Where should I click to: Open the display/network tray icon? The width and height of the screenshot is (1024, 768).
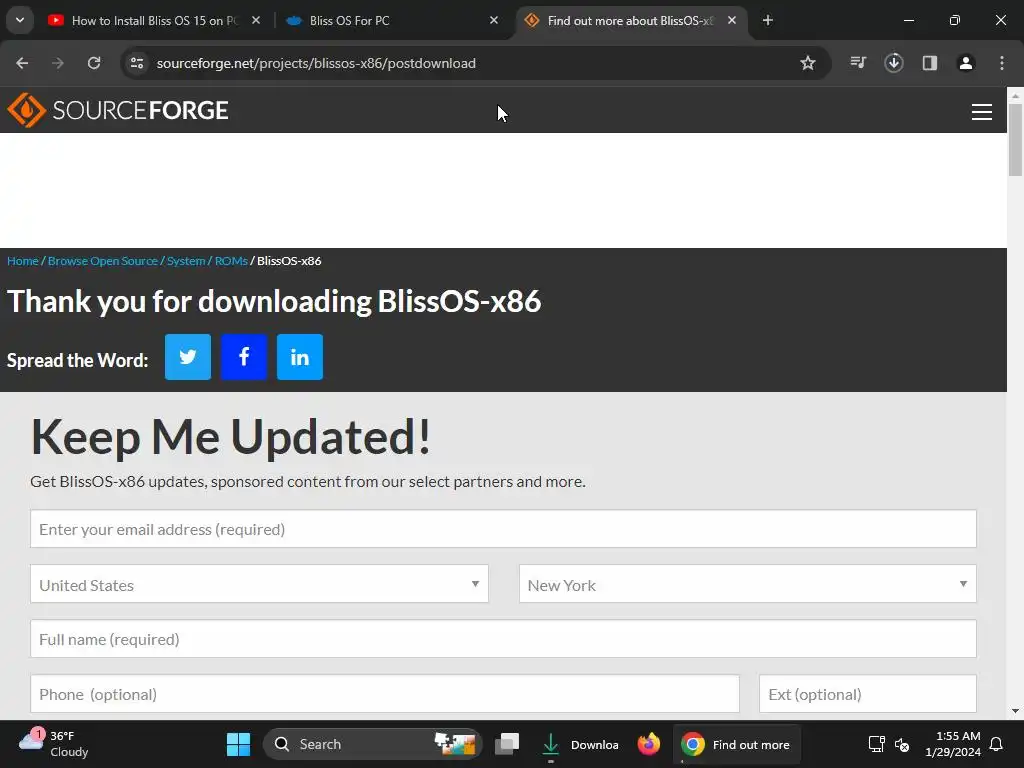pos(876,744)
